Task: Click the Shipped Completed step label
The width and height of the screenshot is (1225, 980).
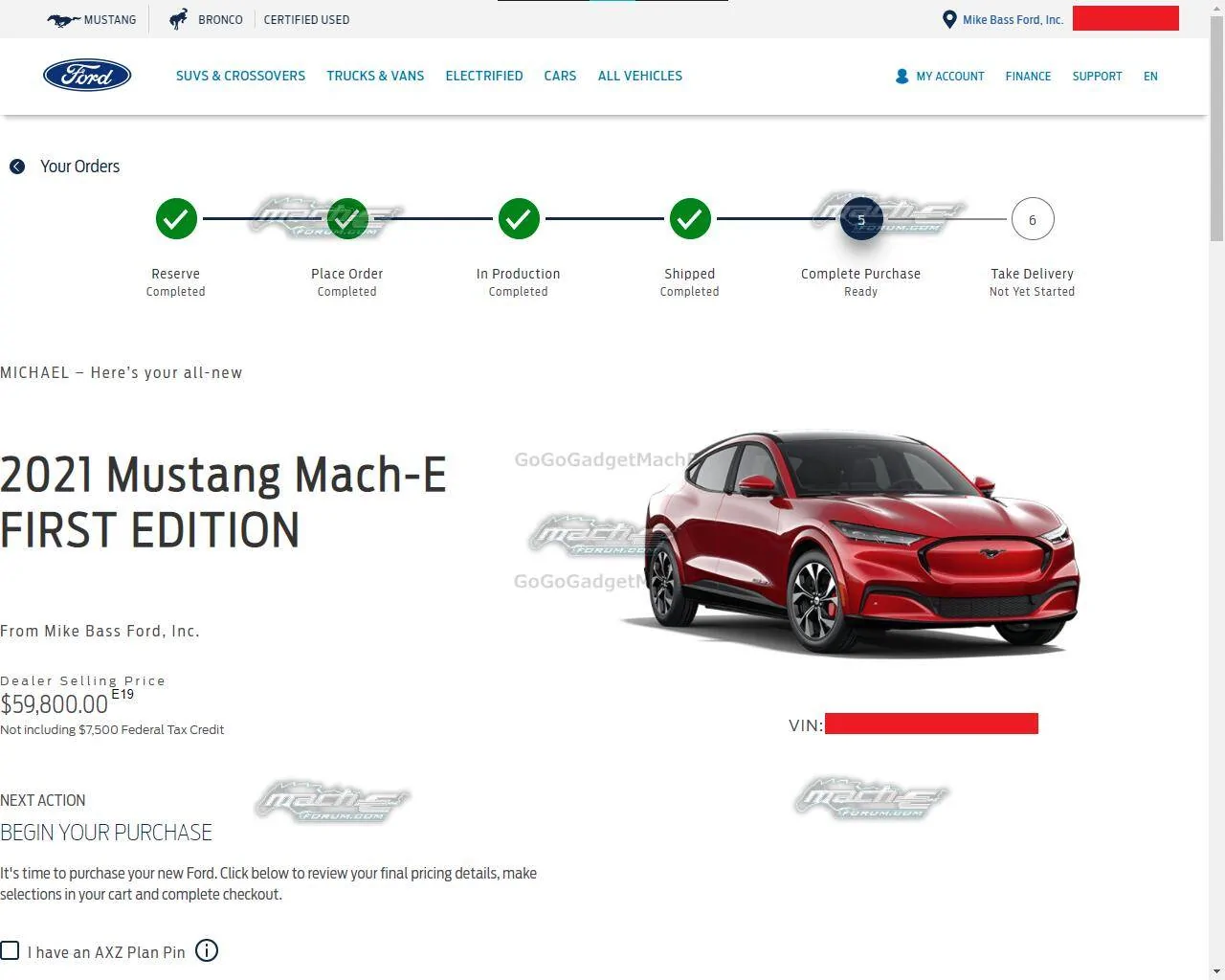Action: (689, 281)
